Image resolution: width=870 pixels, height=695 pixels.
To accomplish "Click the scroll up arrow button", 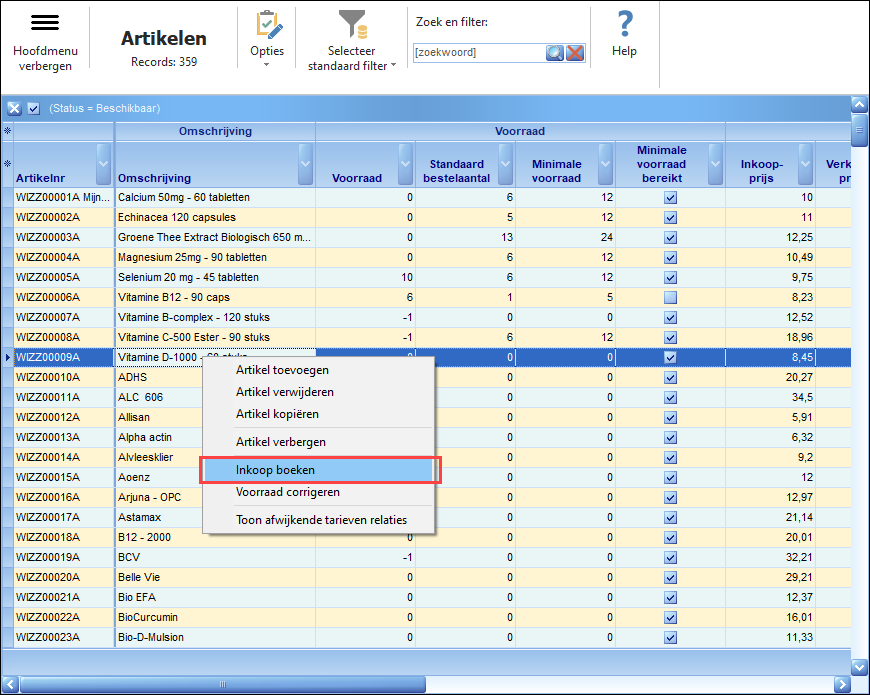I will [859, 104].
